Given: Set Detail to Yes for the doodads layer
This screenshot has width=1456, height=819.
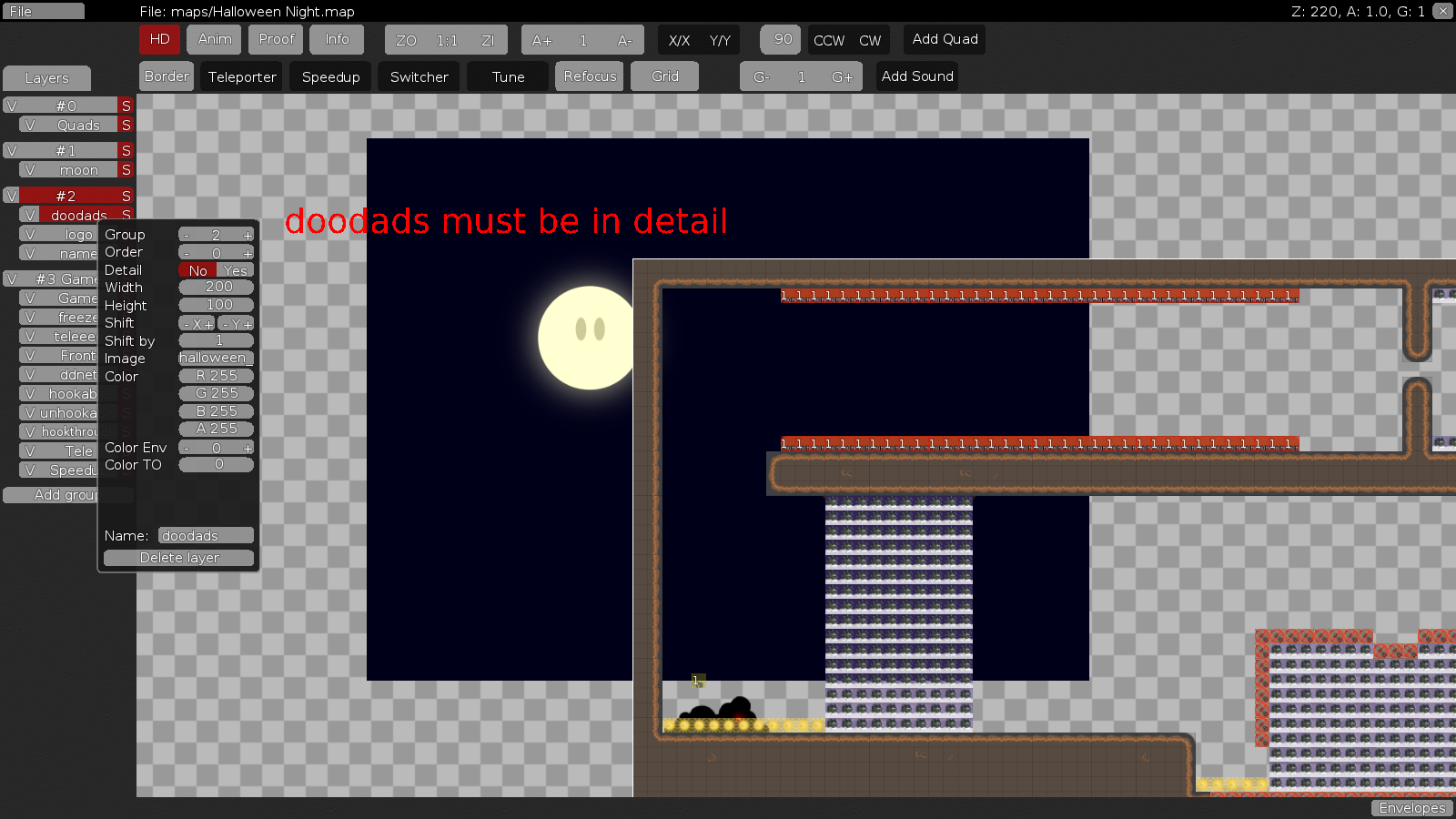Looking at the screenshot, I should (x=234, y=270).
